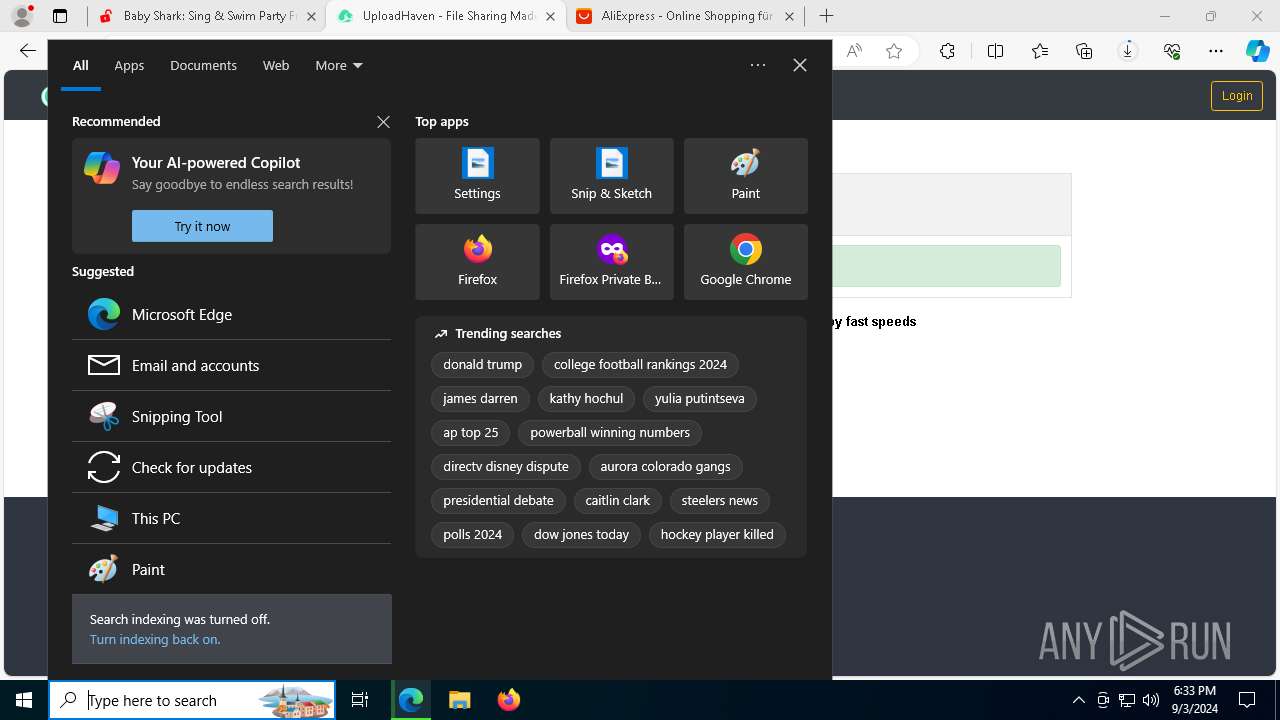The image size is (1280, 720).
Task: Expand the More filter dropdown
Action: tap(339, 65)
